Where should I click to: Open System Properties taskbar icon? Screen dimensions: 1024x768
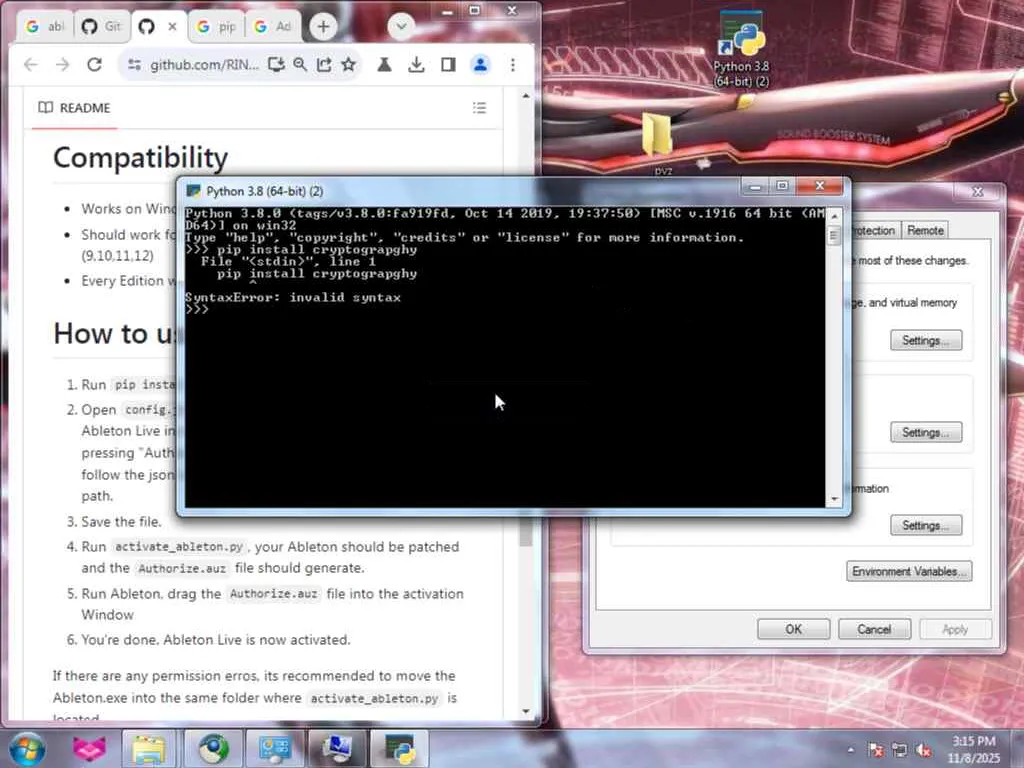click(337, 749)
